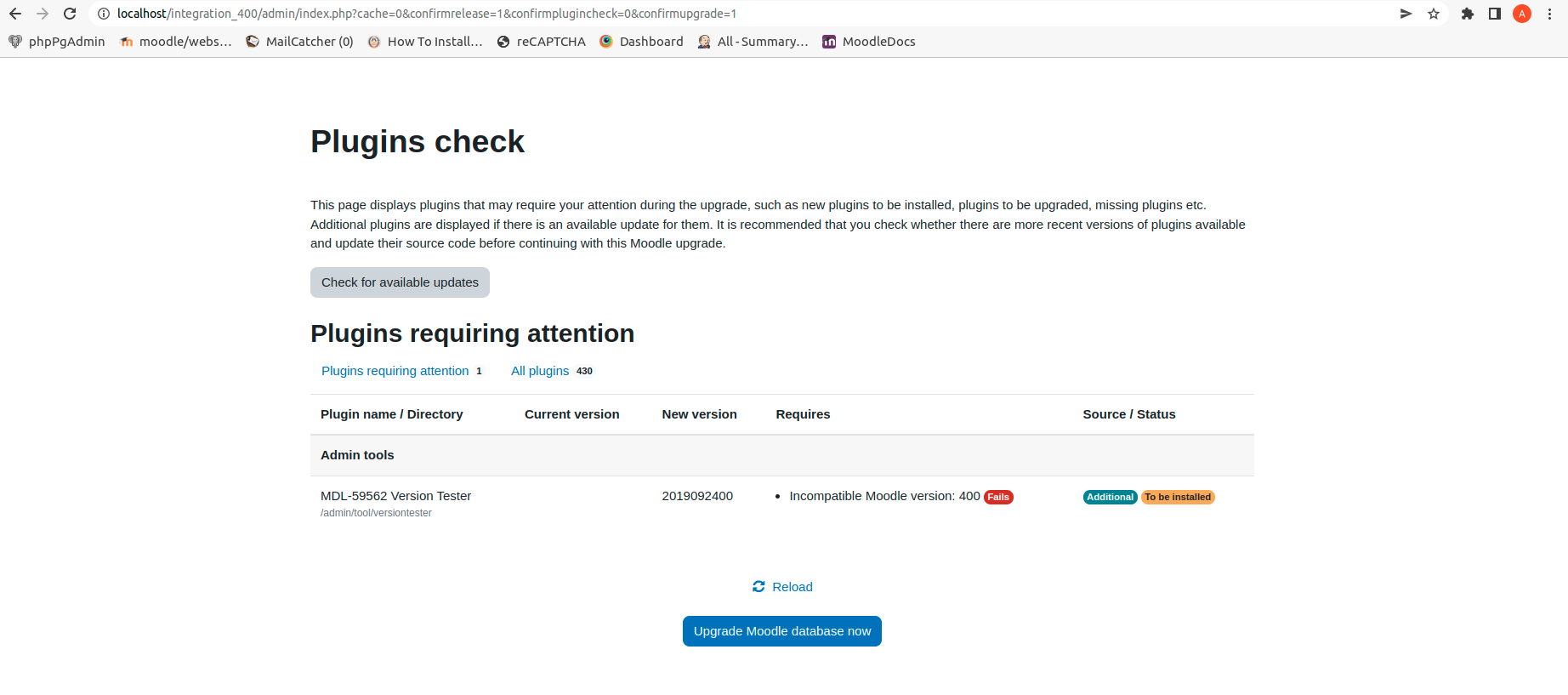Click the 430 count beside All plugins

tap(584, 371)
